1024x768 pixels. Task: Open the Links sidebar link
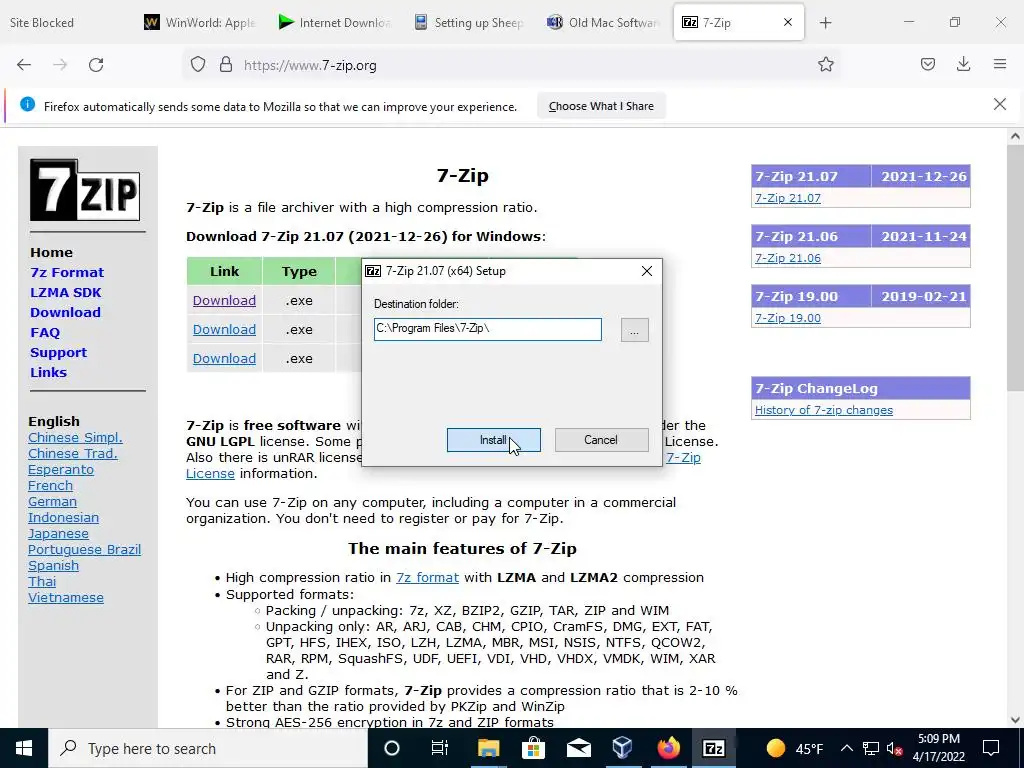pyautogui.click(x=48, y=372)
